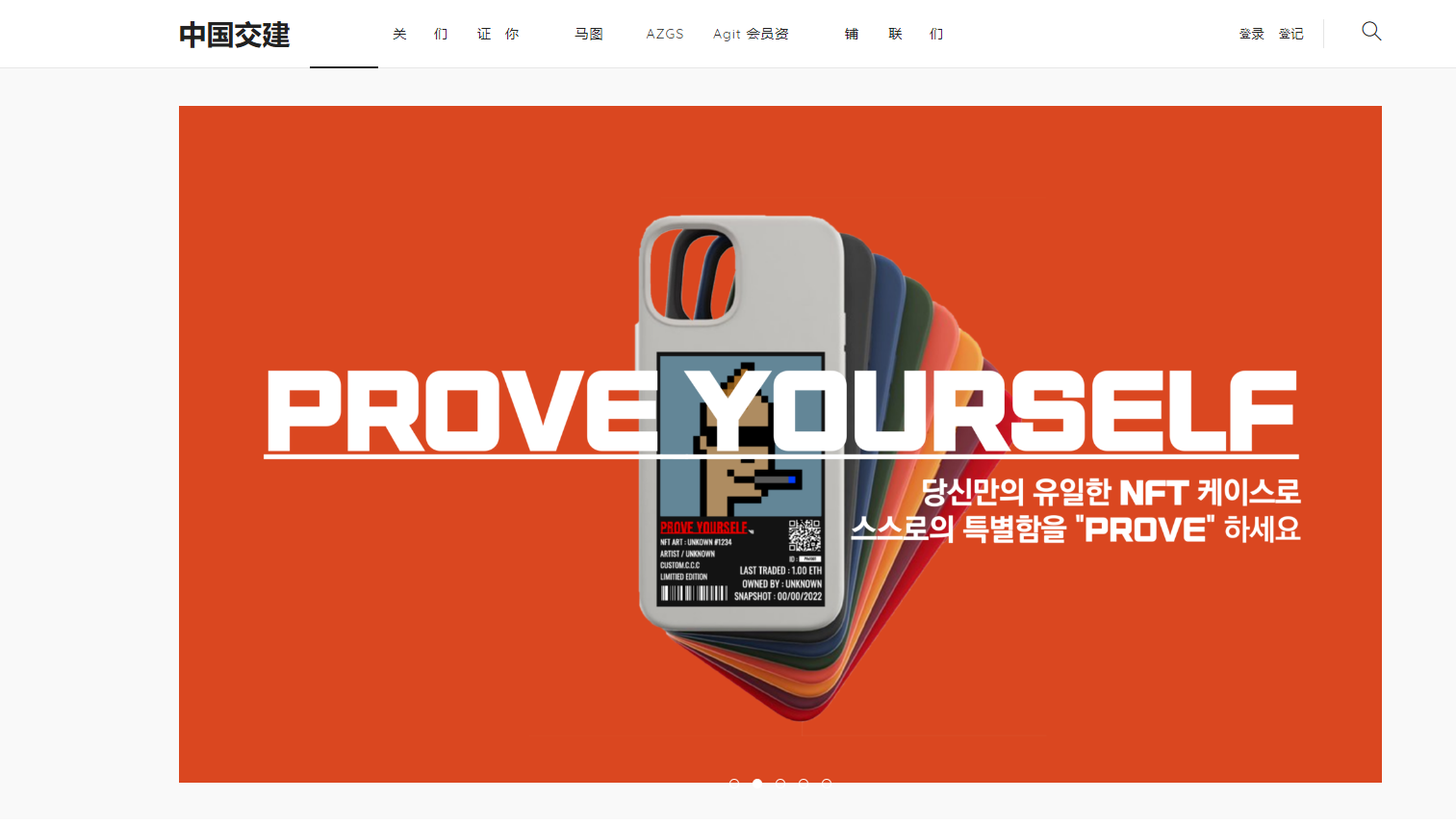The height and width of the screenshot is (826, 1456).
Task: Select the first carousel indicator dot
Action: click(x=734, y=783)
